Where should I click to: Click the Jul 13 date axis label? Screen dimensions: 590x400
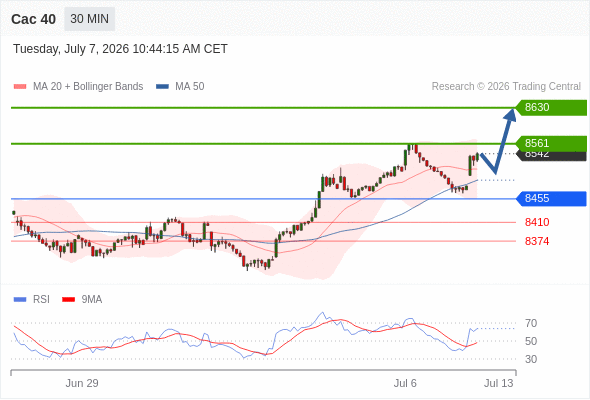click(x=499, y=383)
